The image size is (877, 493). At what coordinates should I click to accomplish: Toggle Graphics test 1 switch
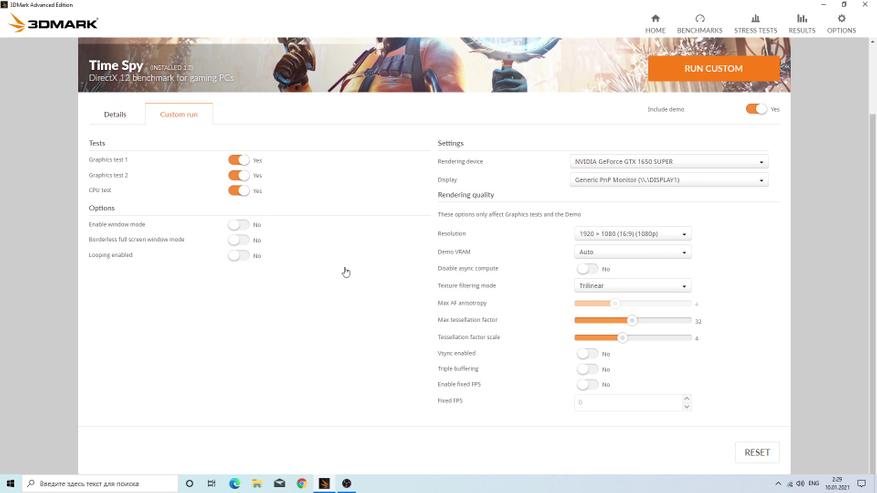[239, 160]
